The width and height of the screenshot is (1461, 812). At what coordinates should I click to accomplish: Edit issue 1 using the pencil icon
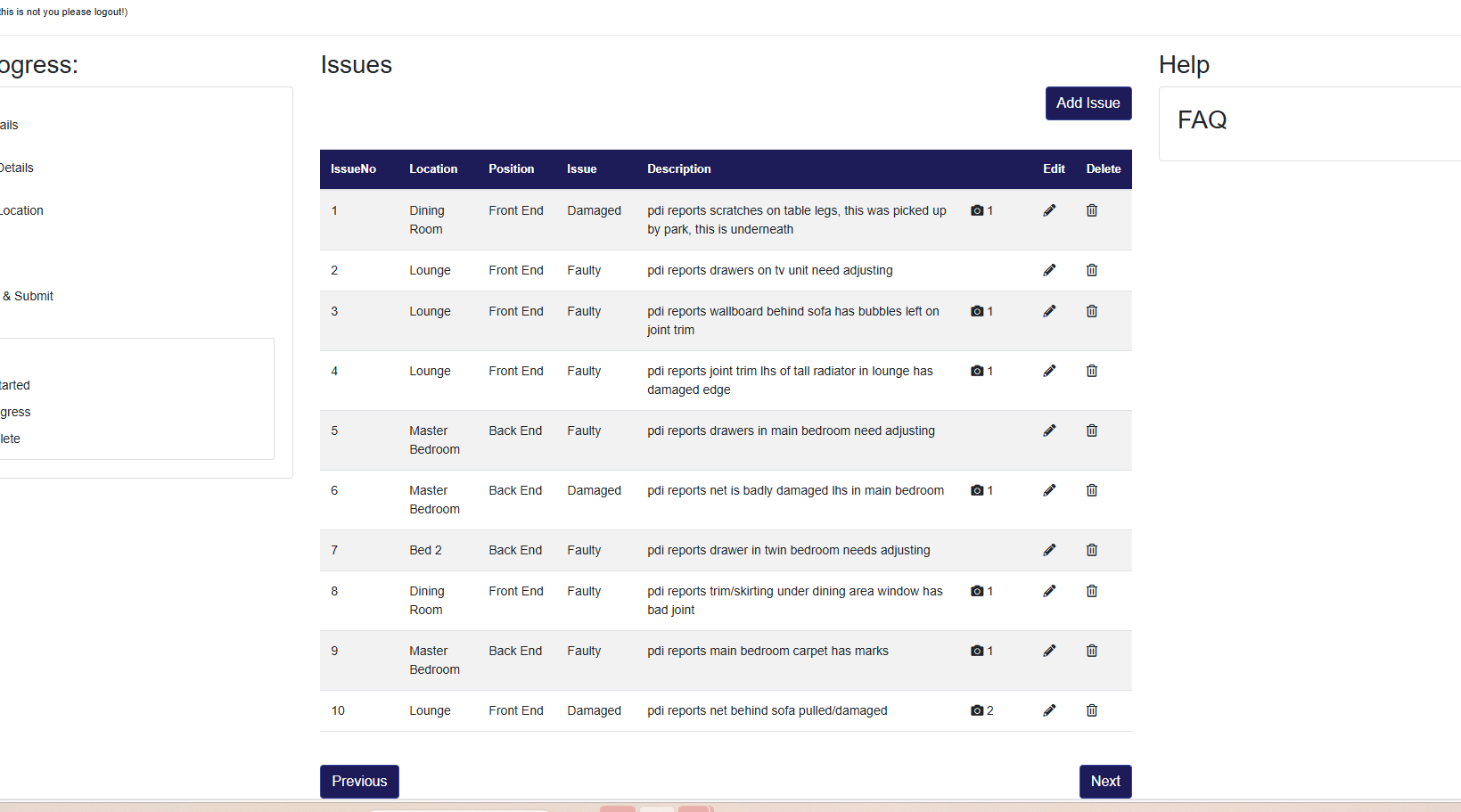[x=1049, y=210]
